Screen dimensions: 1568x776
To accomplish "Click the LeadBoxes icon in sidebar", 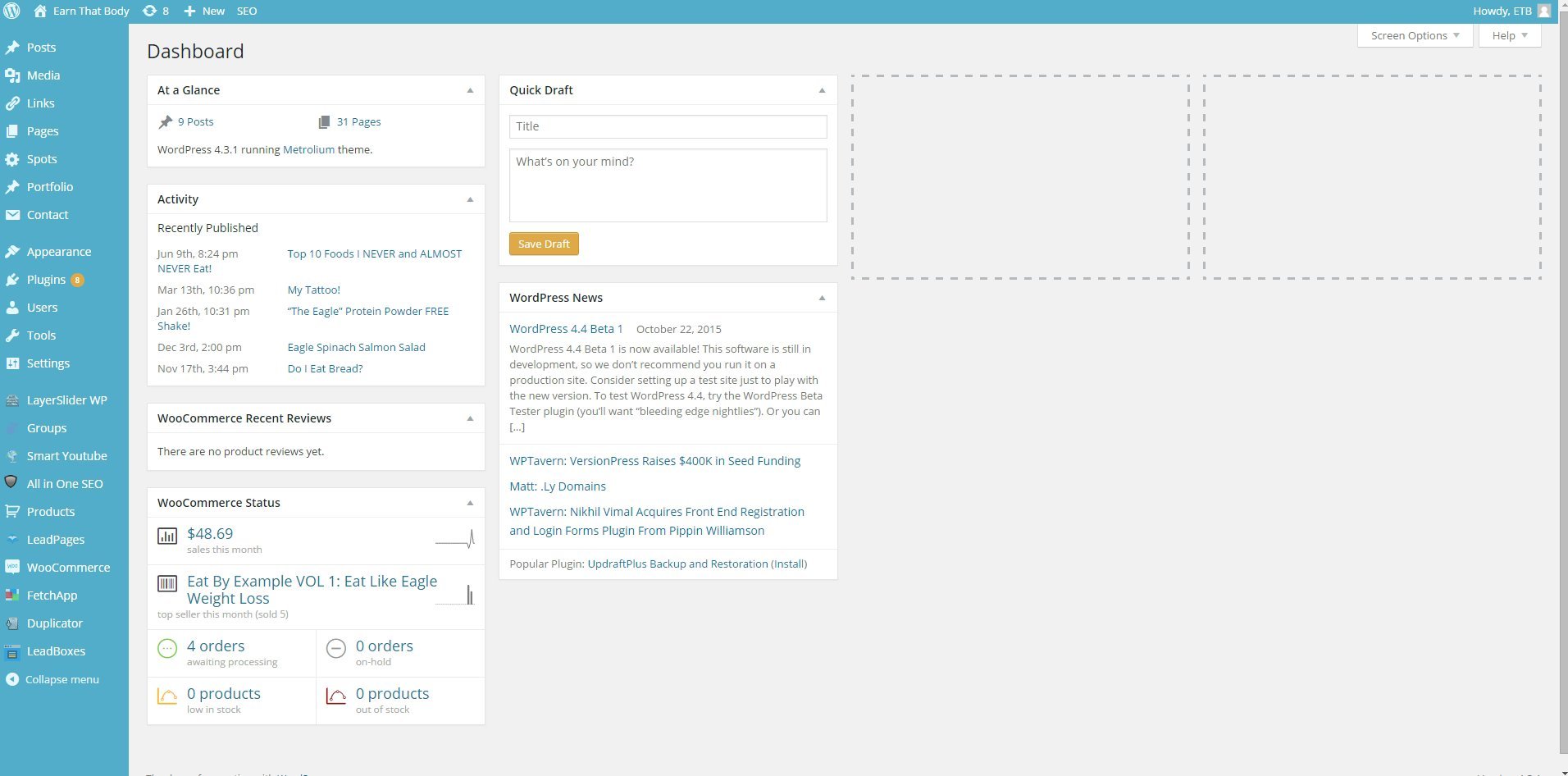I will click(x=12, y=652).
